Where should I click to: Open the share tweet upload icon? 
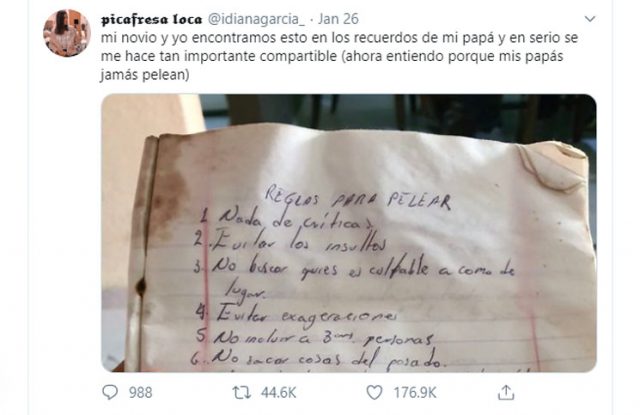pos(506,393)
